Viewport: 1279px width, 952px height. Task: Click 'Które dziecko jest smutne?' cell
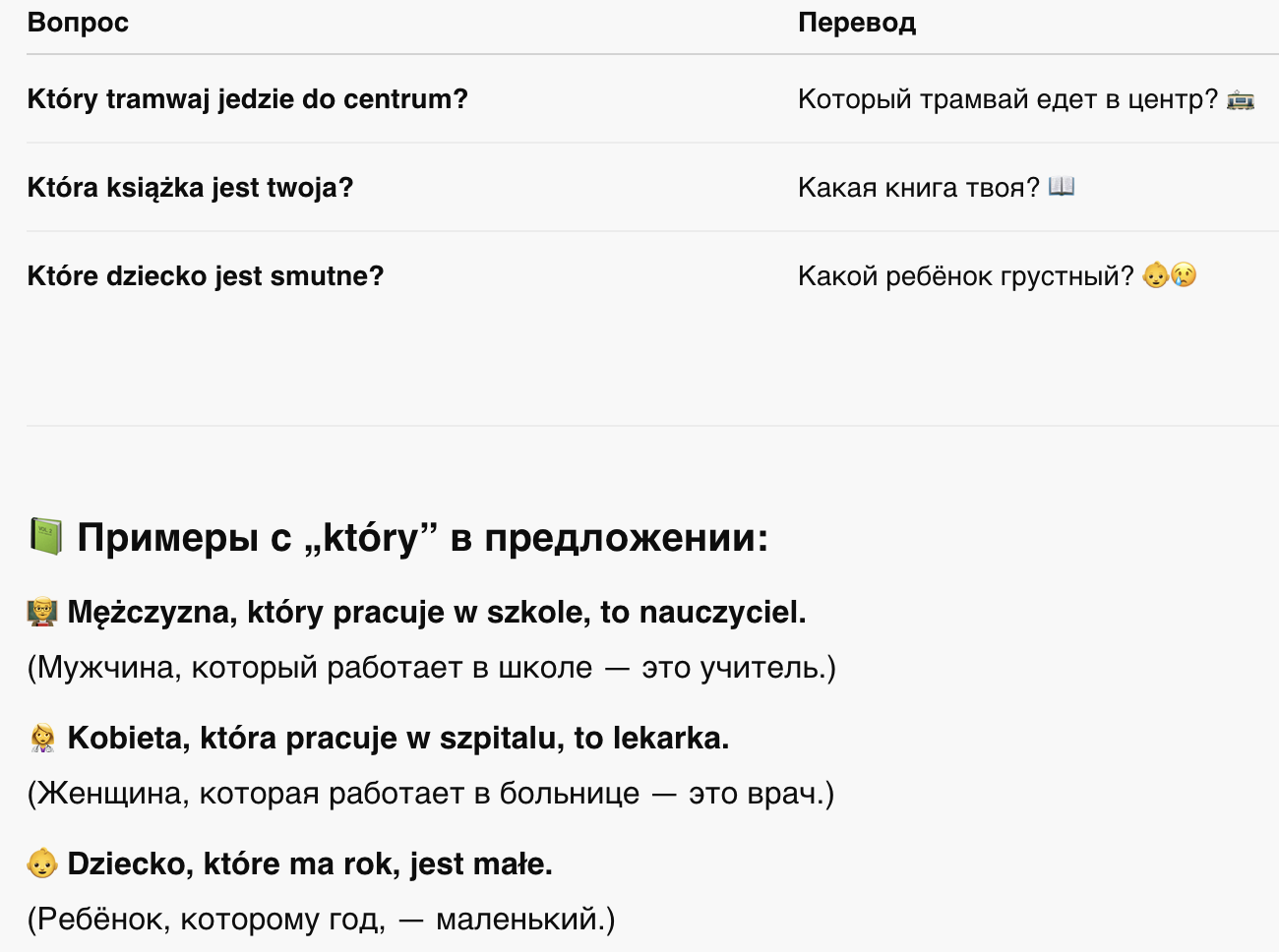pyautogui.click(x=206, y=276)
